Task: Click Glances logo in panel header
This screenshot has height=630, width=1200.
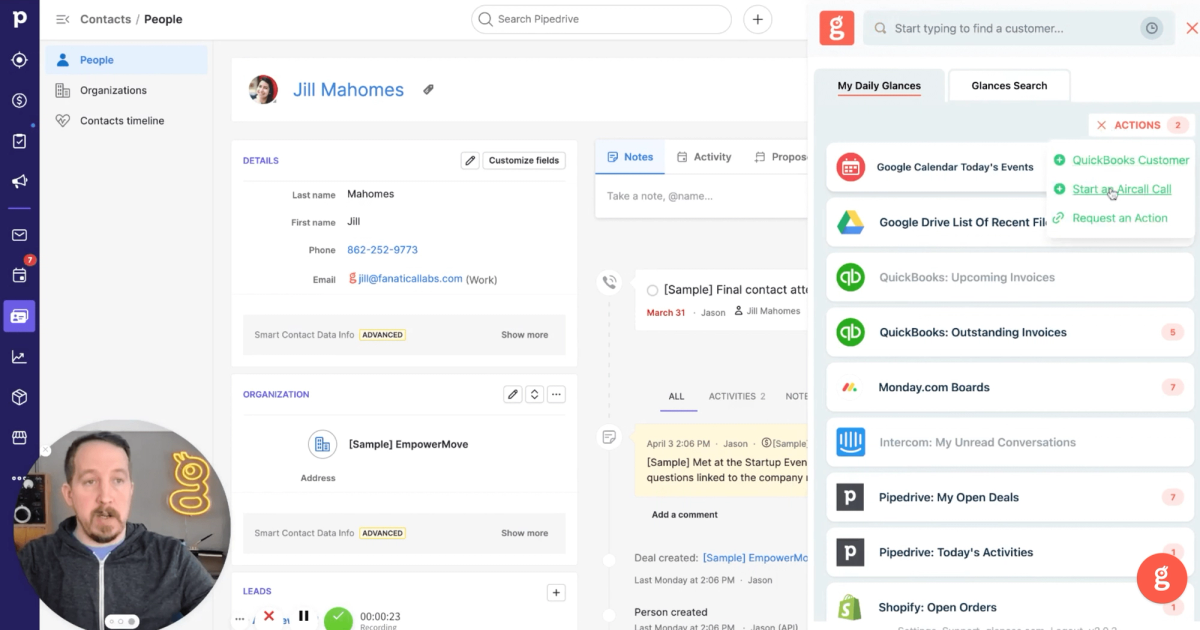Action: coord(837,28)
